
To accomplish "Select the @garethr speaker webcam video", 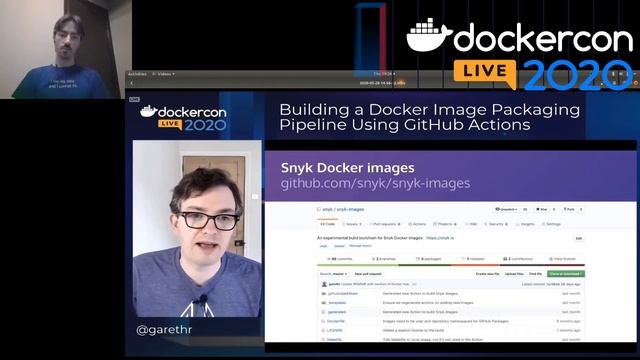I will [x=197, y=229].
